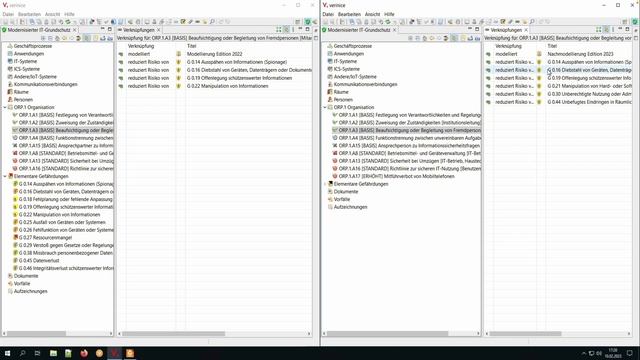Collapse ORP.1 Organisation in left window

5,107
